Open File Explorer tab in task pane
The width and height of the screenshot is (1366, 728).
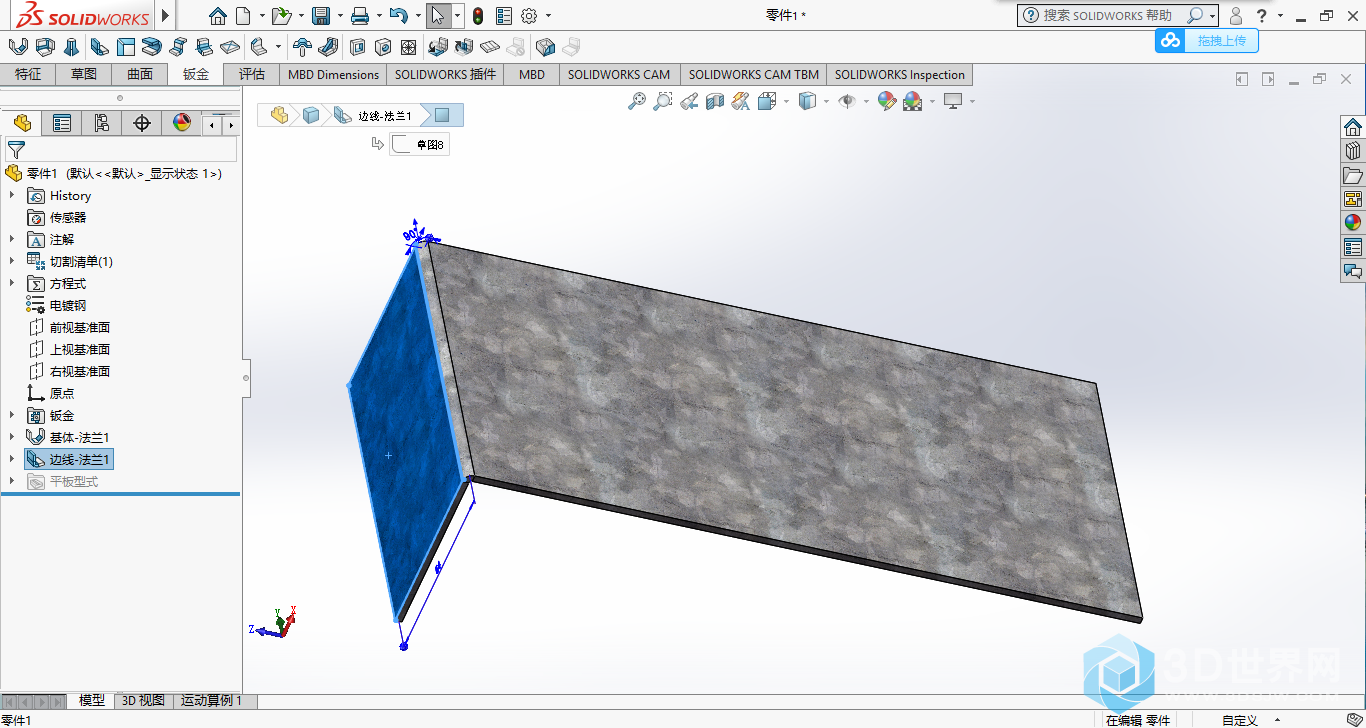click(x=1353, y=175)
